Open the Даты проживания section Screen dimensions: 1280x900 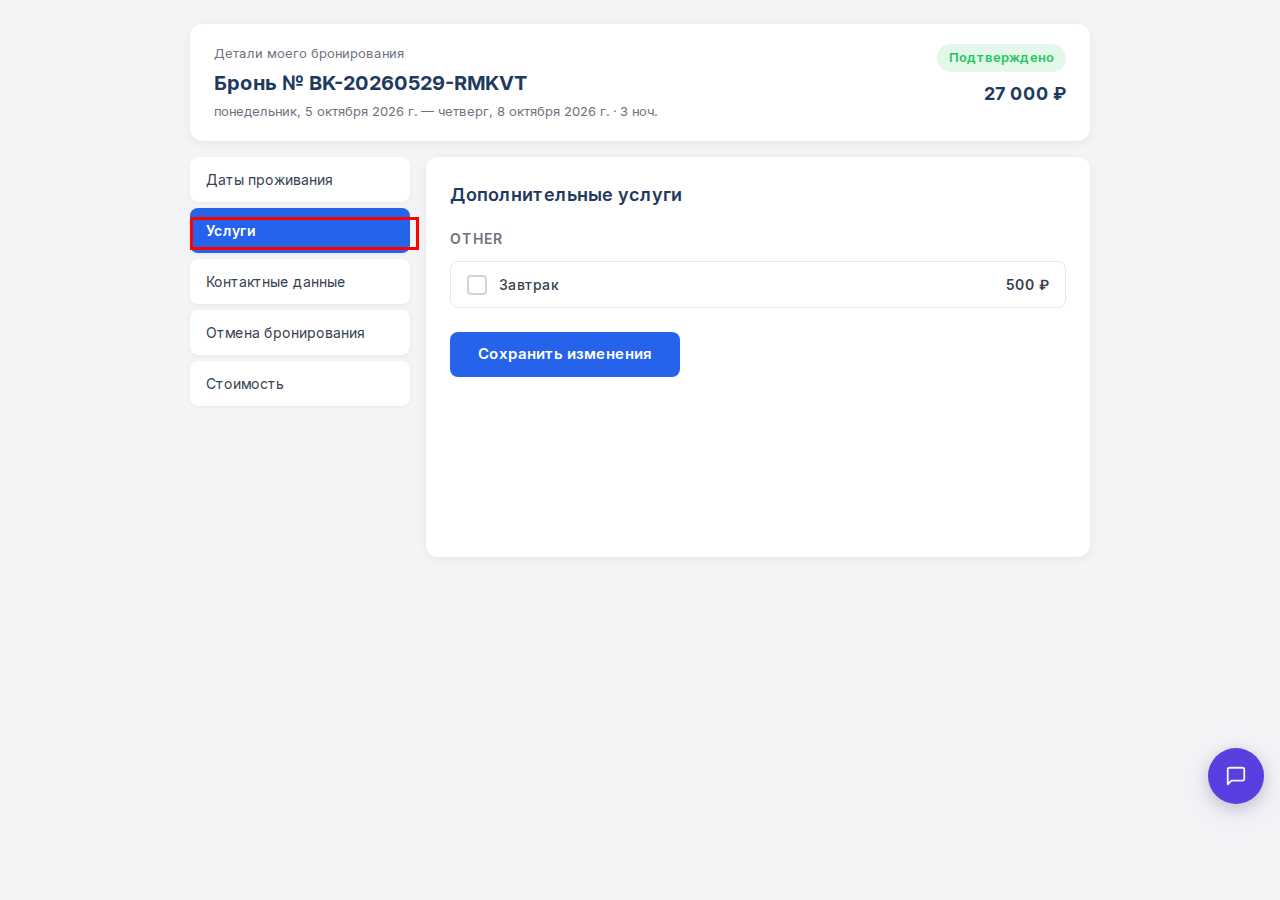[x=300, y=180]
